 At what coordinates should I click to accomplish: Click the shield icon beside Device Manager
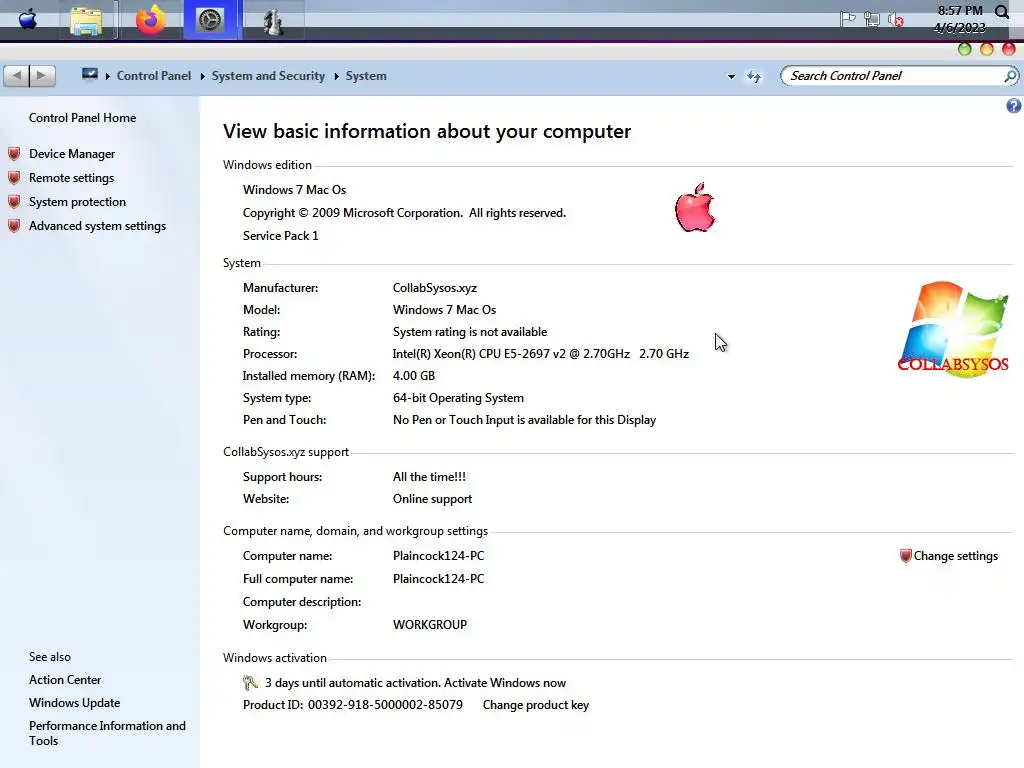point(14,154)
